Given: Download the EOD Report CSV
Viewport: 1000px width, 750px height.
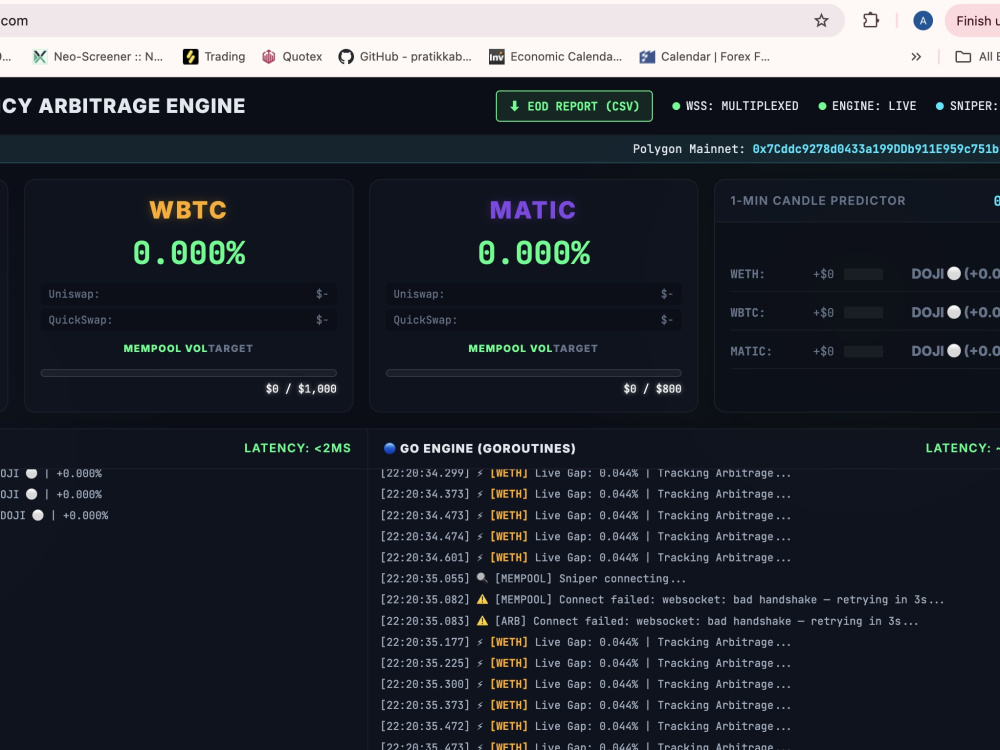Looking at the screenshot, I should 574,106.
